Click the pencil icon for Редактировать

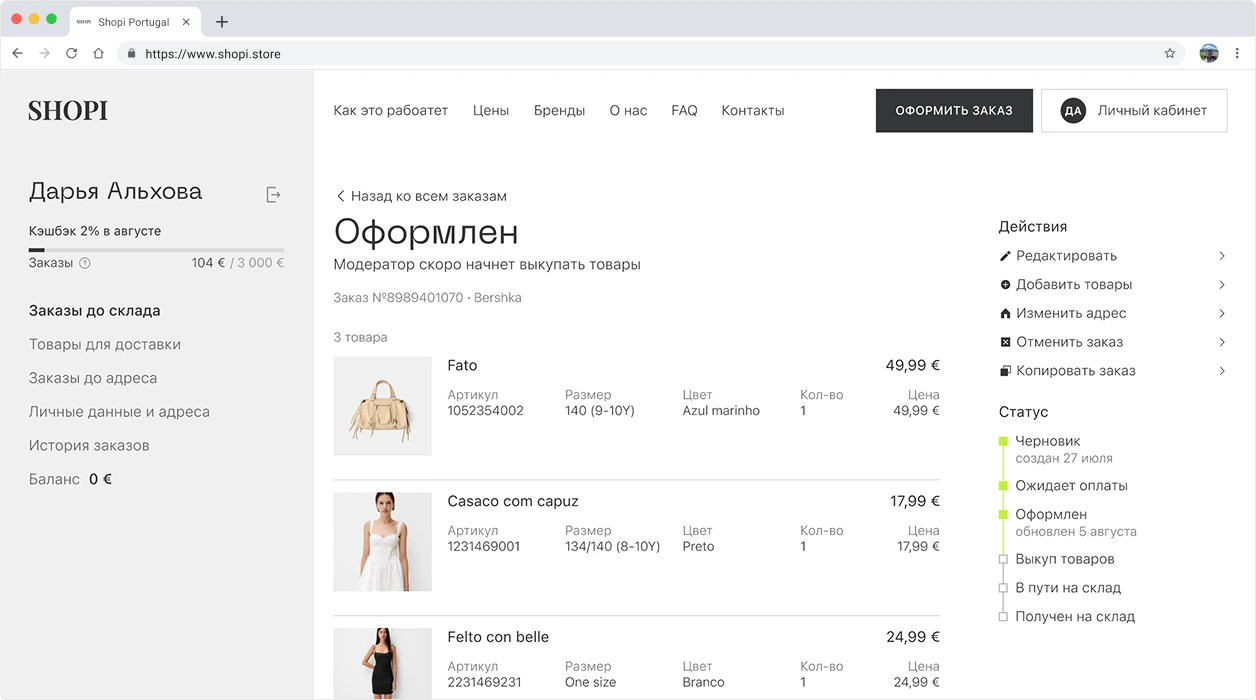[1005, 256]
